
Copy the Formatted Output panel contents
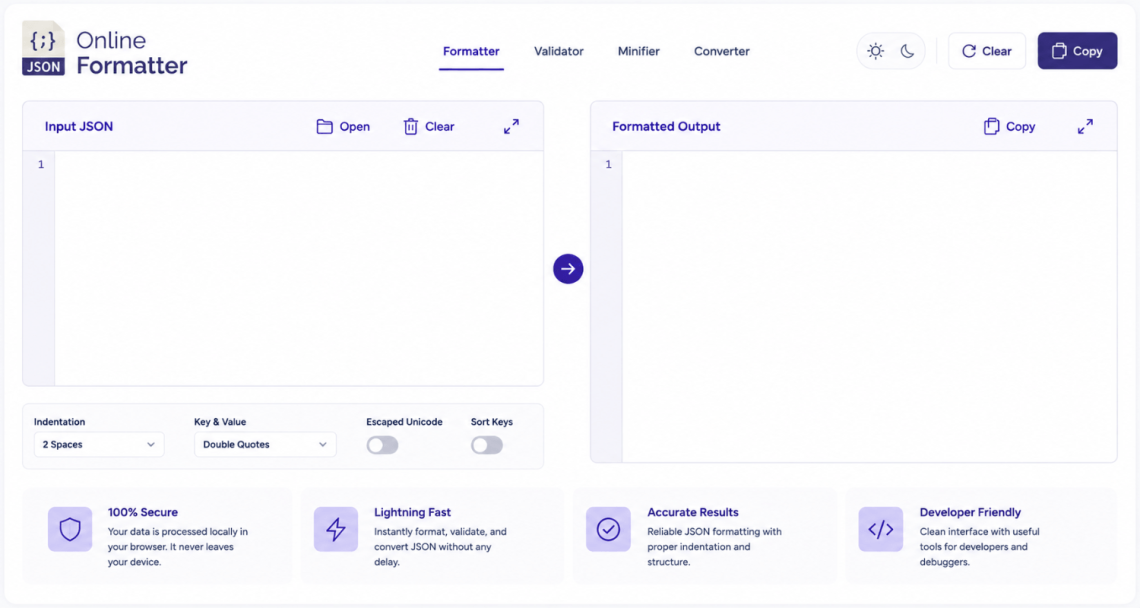pyautogui.click(x=1009, y=127)
